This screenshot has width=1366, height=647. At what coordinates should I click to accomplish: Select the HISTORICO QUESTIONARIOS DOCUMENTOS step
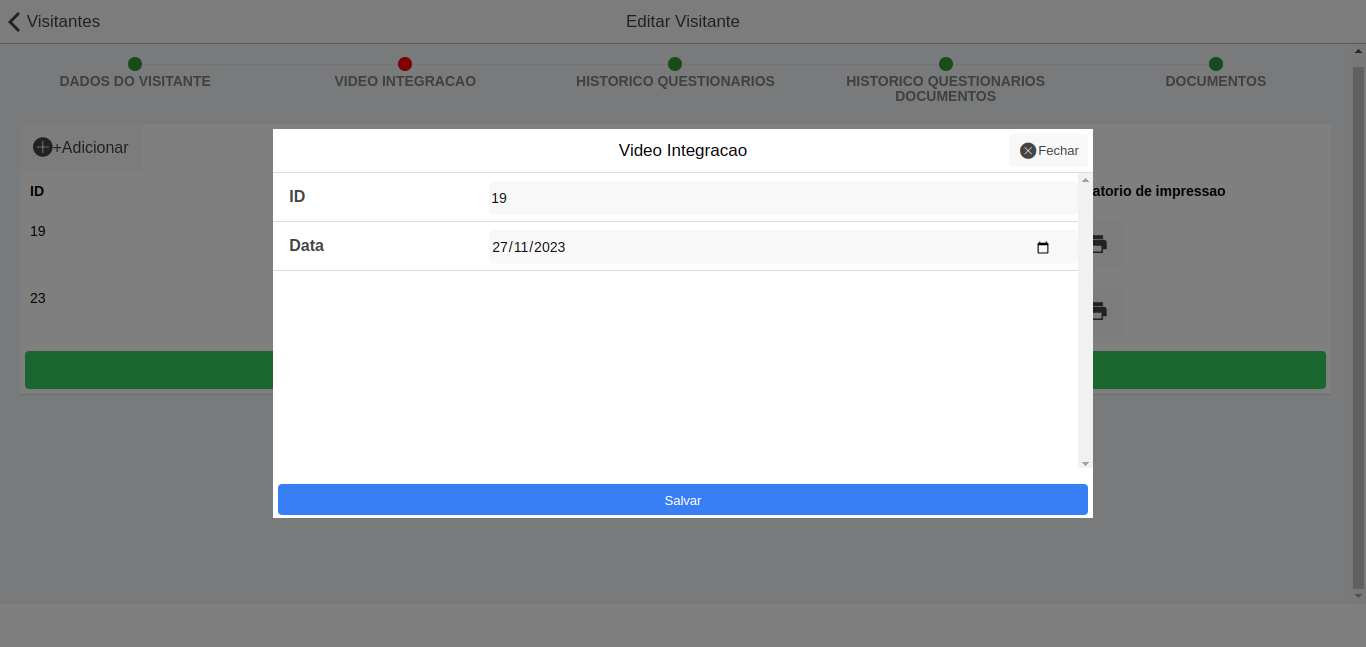coord(944,88)
